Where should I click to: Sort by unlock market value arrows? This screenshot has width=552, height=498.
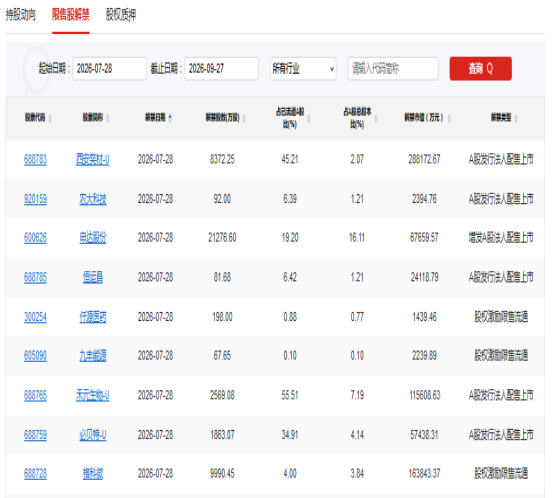coord(449,118)
